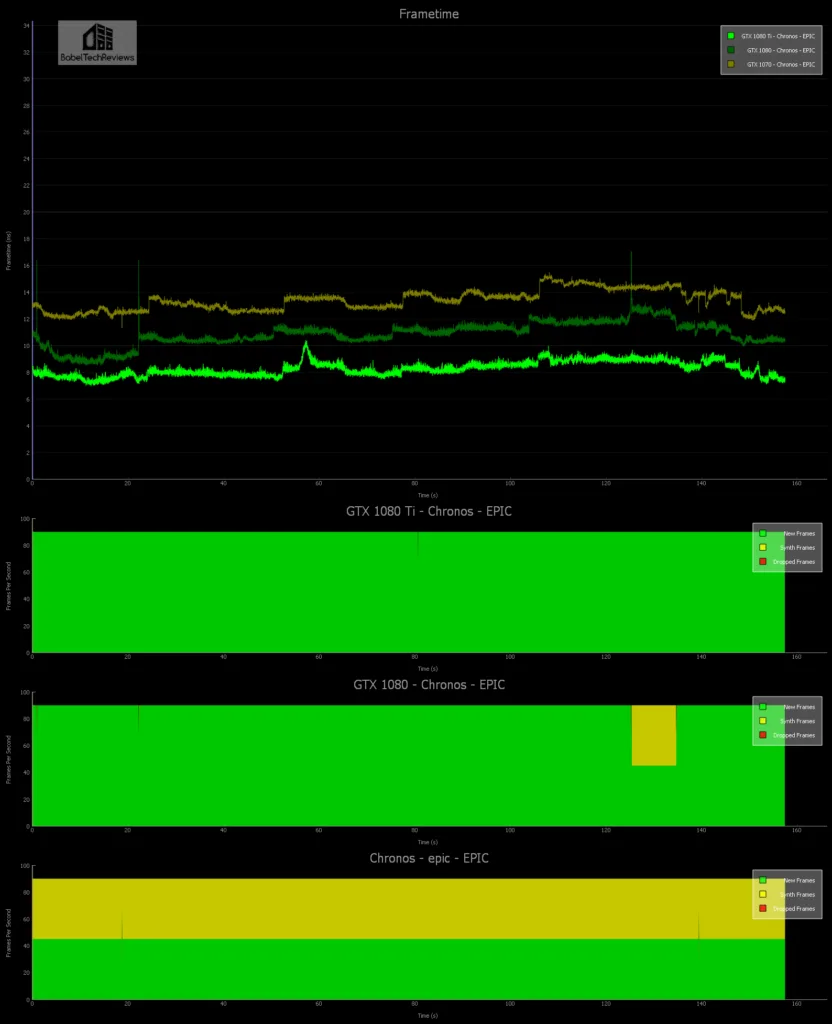Click the dark green GTX 1080 legend swatch
832x1024 pixels.
coord(731,50)
